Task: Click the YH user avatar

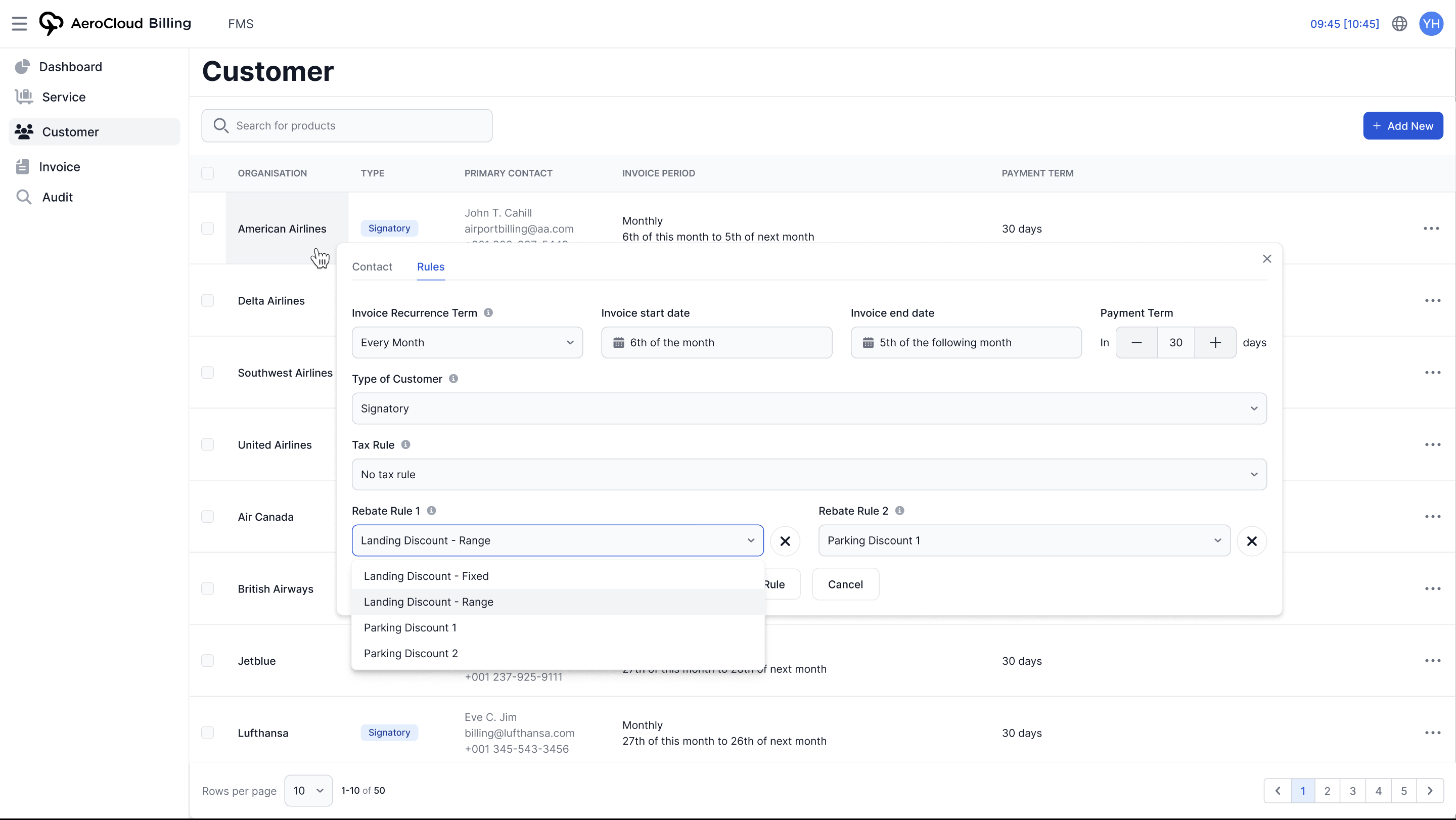Action: pyautogui.click(x=1431, y=24)
